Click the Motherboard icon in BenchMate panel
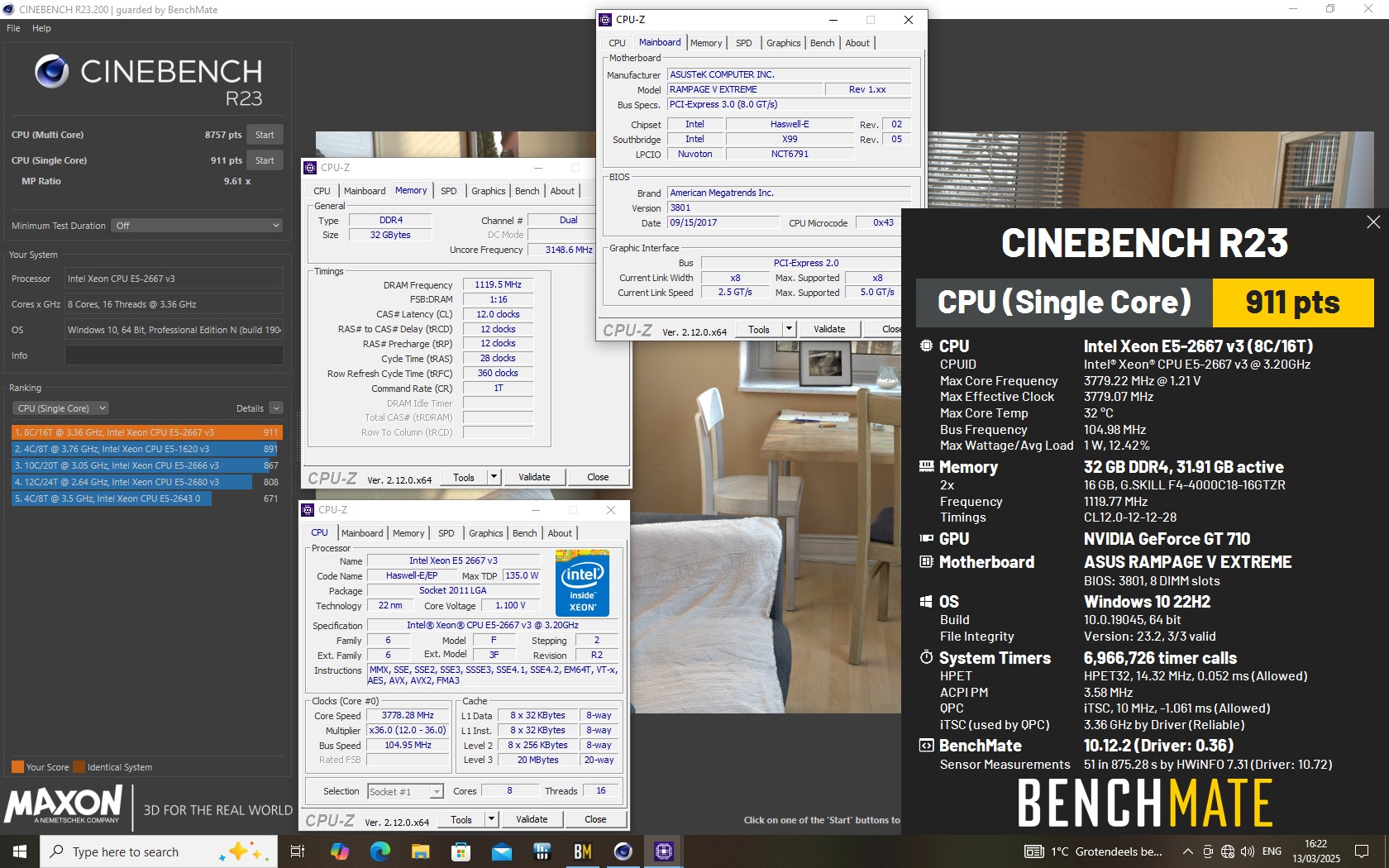1389x868 pixels. 926,562
